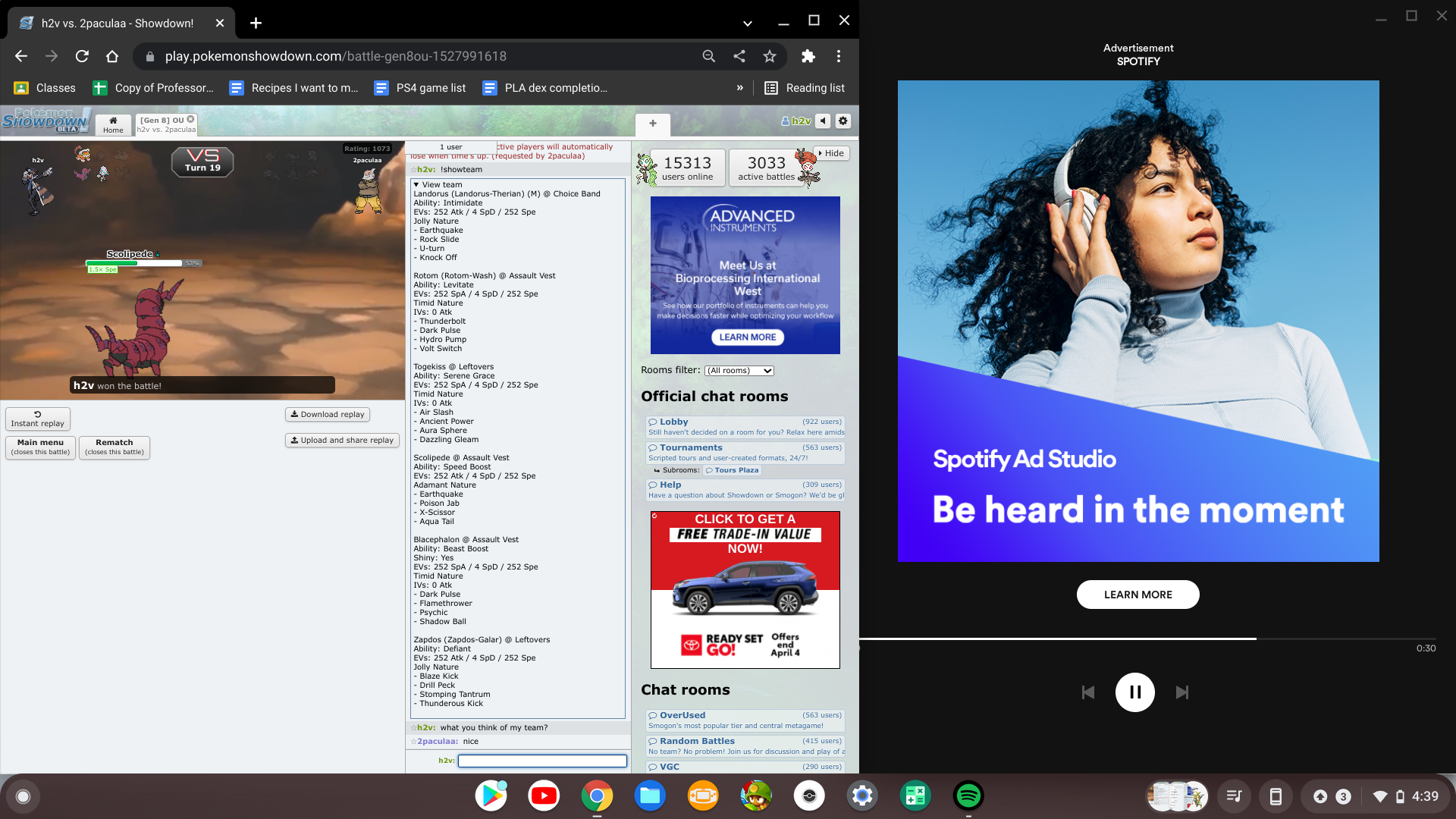Image resolution: width=1456 pixels, height=819 pixels.
Task: Open Files app from the shelf
Action: point(650,796)
